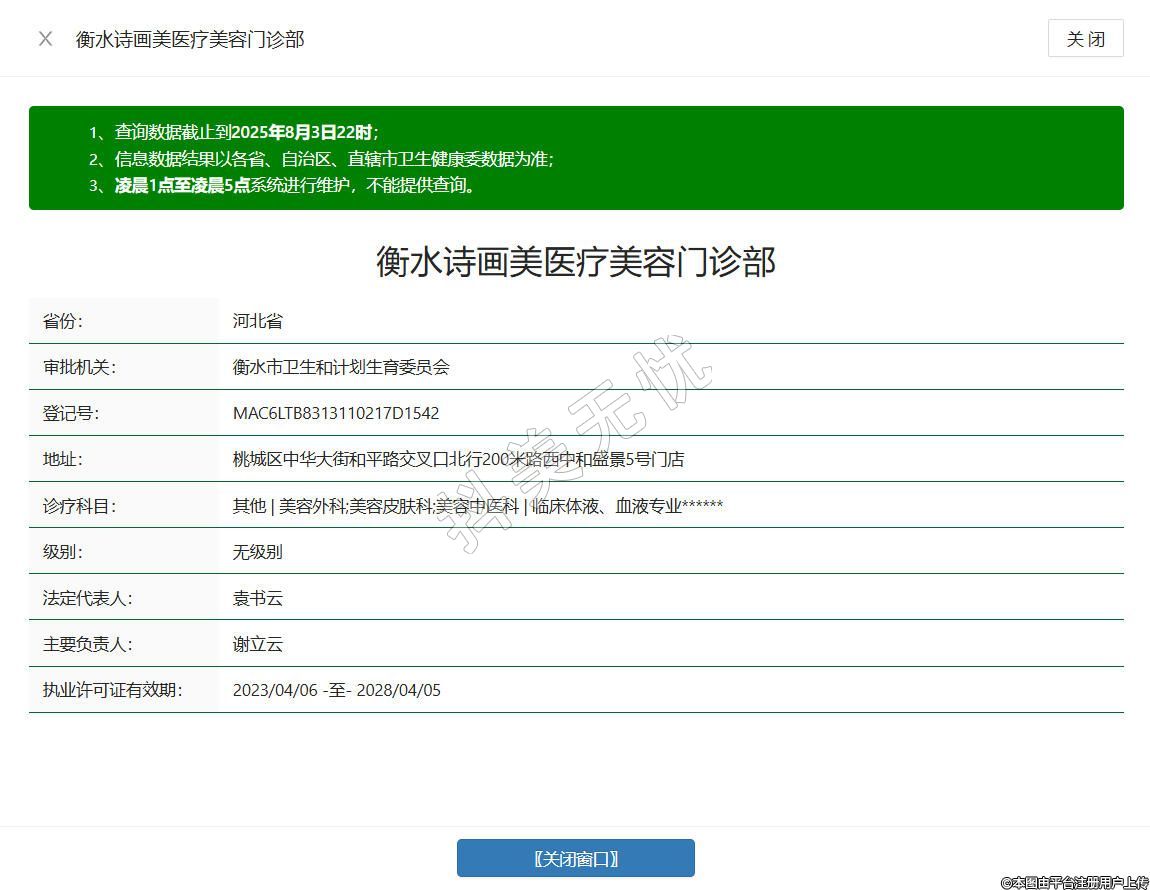Click the system maintenance hours notice
Viewport: 1150px width, 890px height.
[x=295, y=185]
